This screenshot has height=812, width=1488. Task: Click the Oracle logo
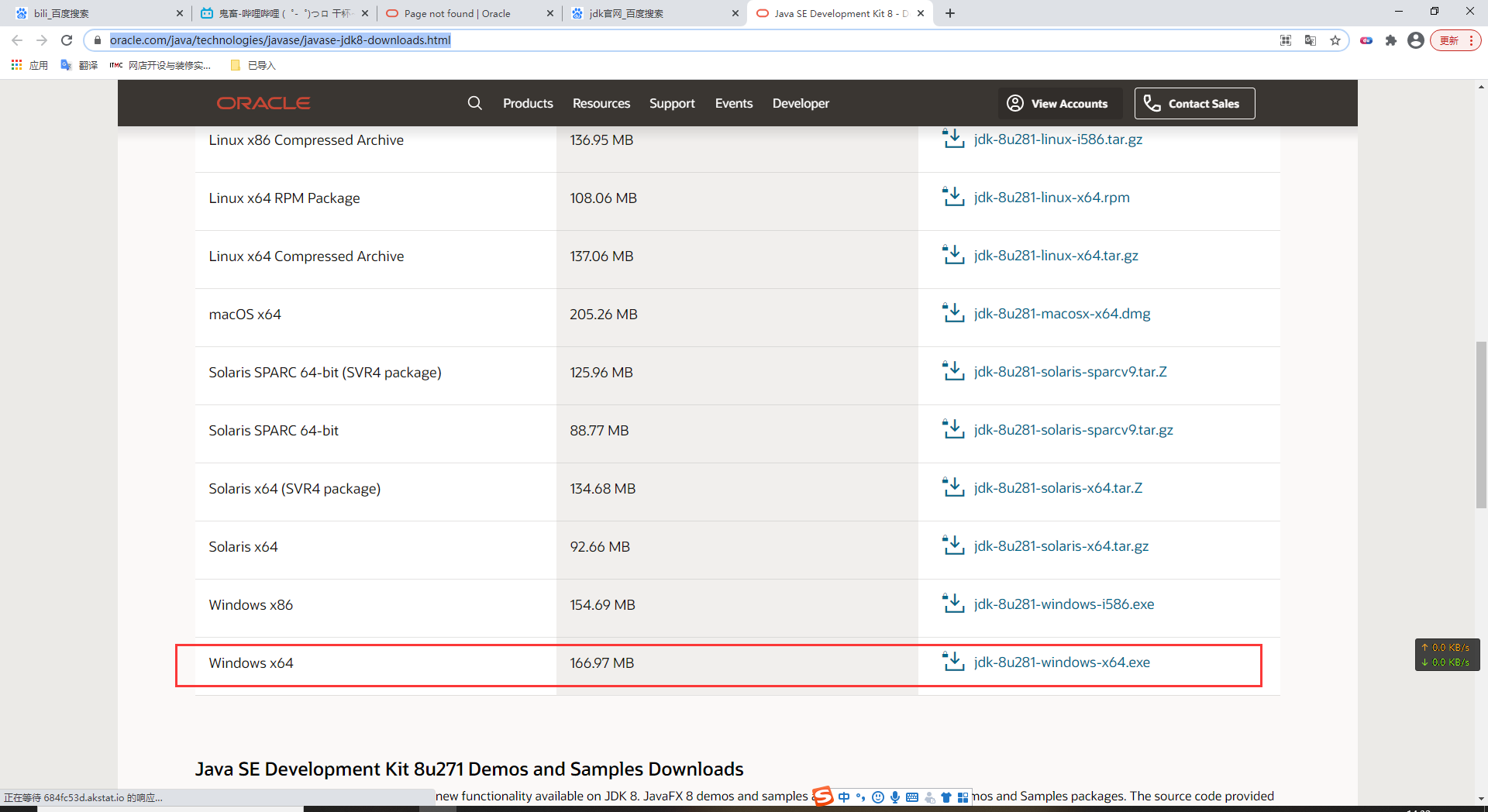click(263, 103)
